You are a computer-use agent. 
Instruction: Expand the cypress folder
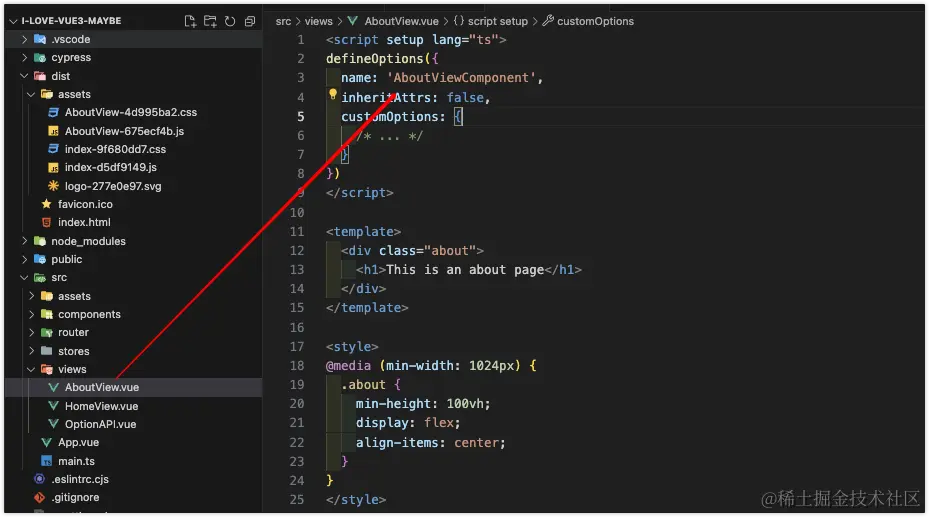pyautogui.click(x=24, y=57)
